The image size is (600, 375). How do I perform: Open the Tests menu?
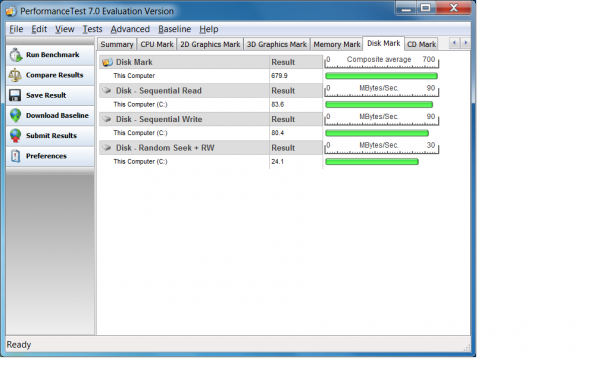click(x=92, y=29)
